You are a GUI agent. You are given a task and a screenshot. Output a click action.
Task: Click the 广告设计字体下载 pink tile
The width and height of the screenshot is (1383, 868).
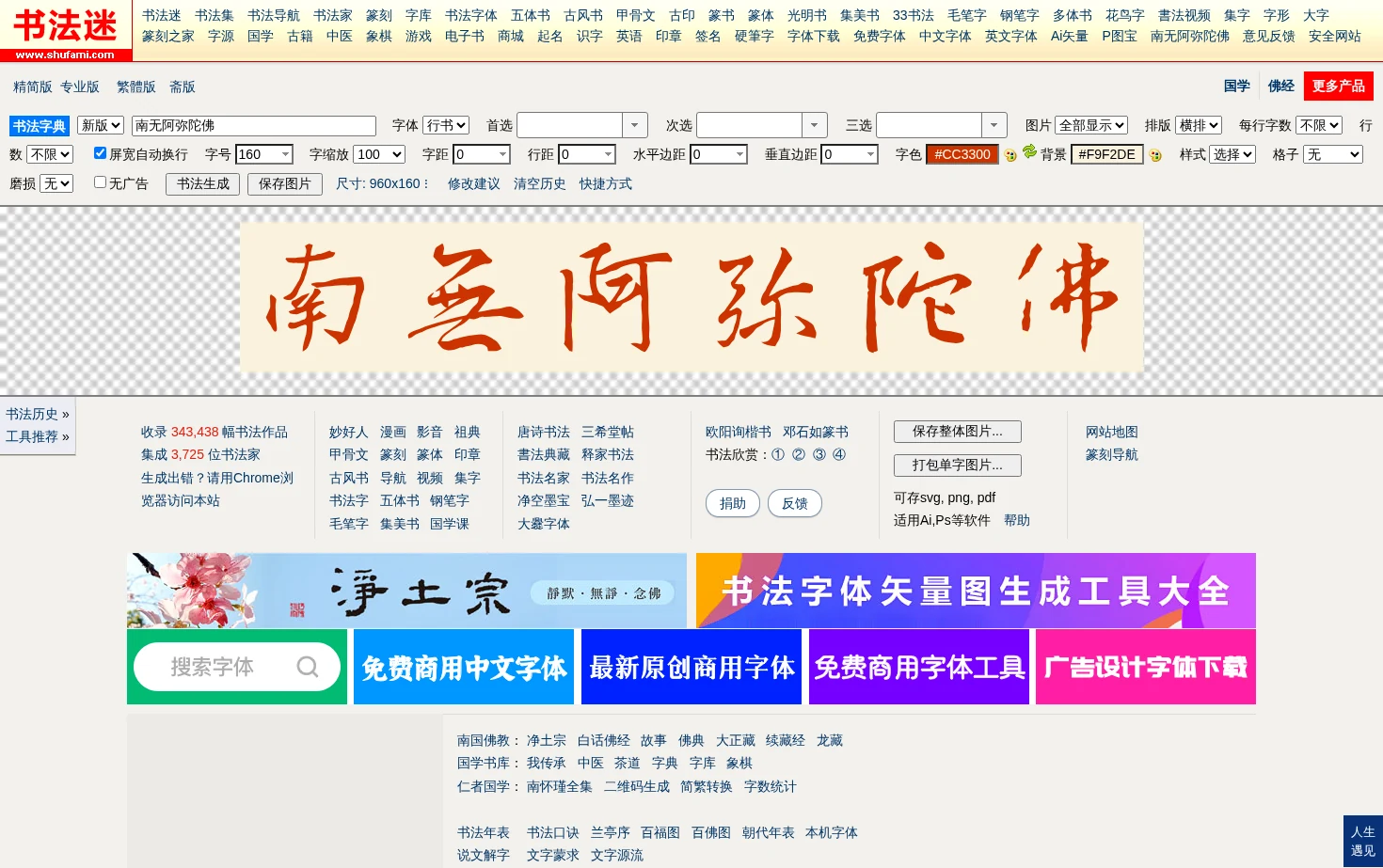pos(1146,667)
